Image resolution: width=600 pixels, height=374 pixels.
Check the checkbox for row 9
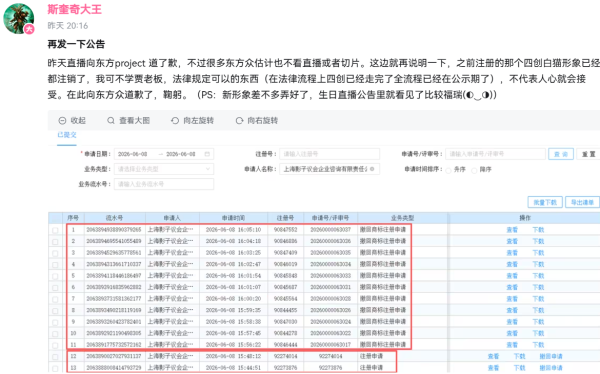(x=55, y=322)
